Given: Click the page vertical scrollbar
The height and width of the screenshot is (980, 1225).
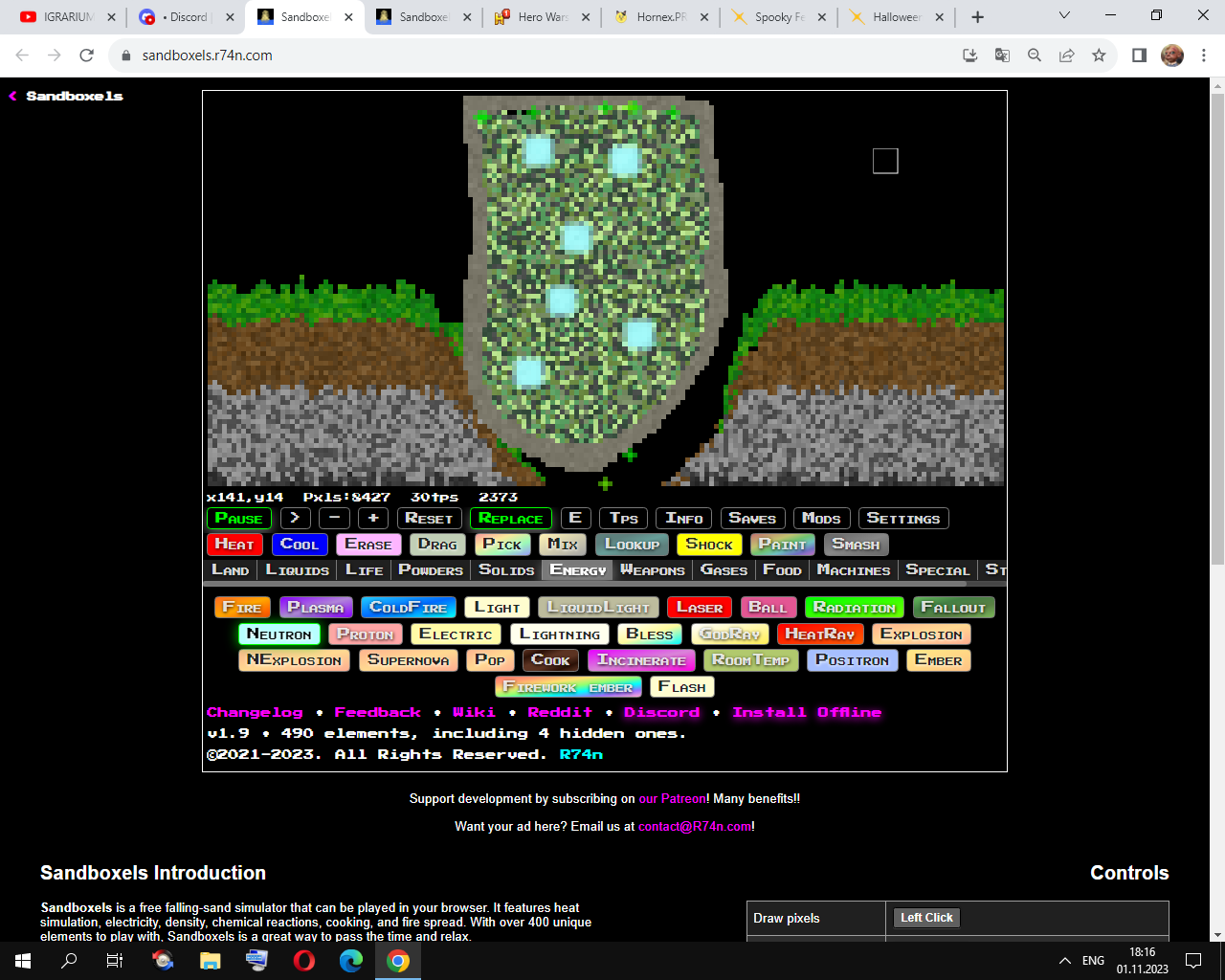Looking at the screenshot, I should pyautogui.click(x=1216, y=325).
